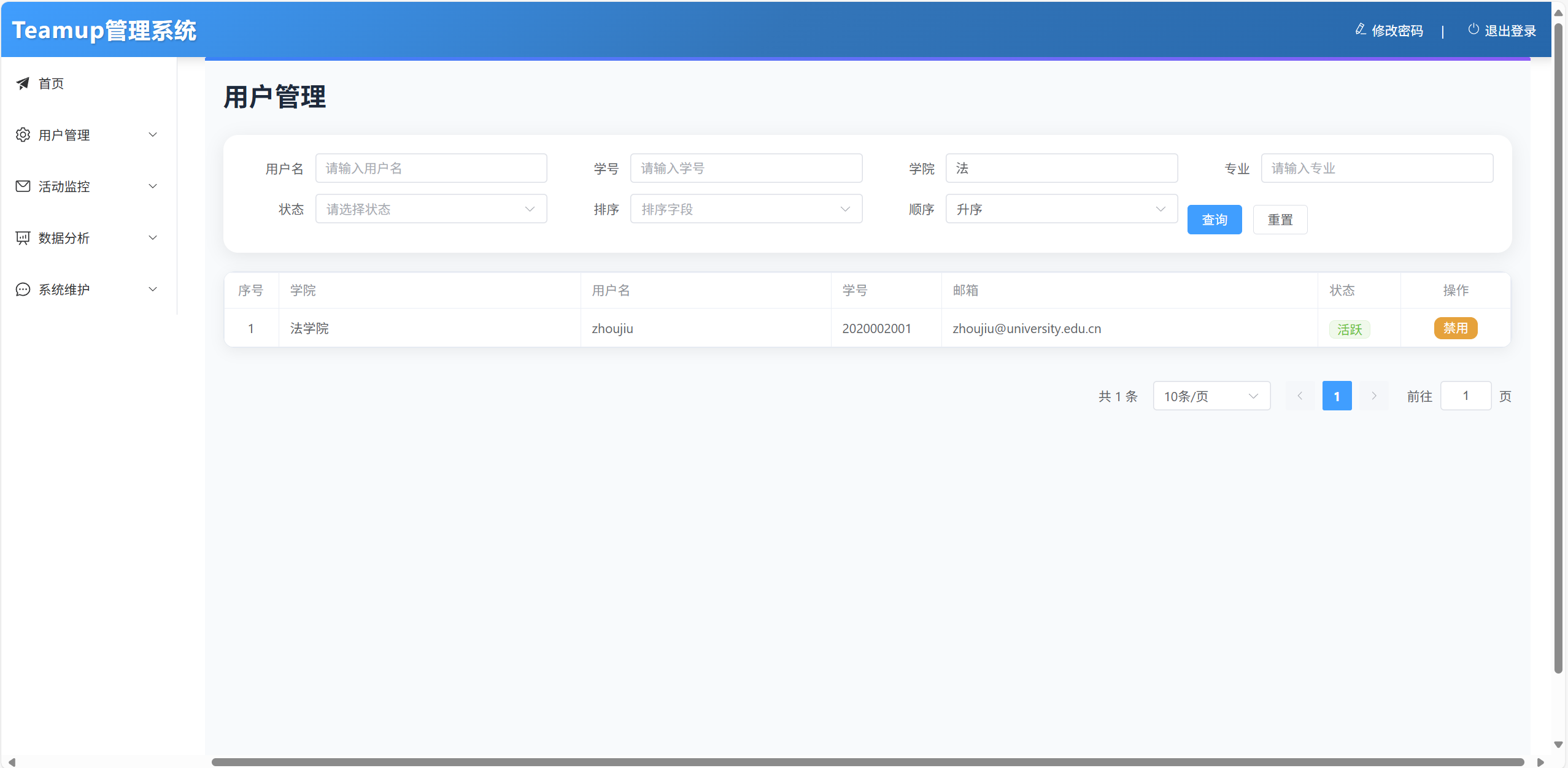Click the 用户名 input field
The image size is (1568, 768).
(431, 168)
